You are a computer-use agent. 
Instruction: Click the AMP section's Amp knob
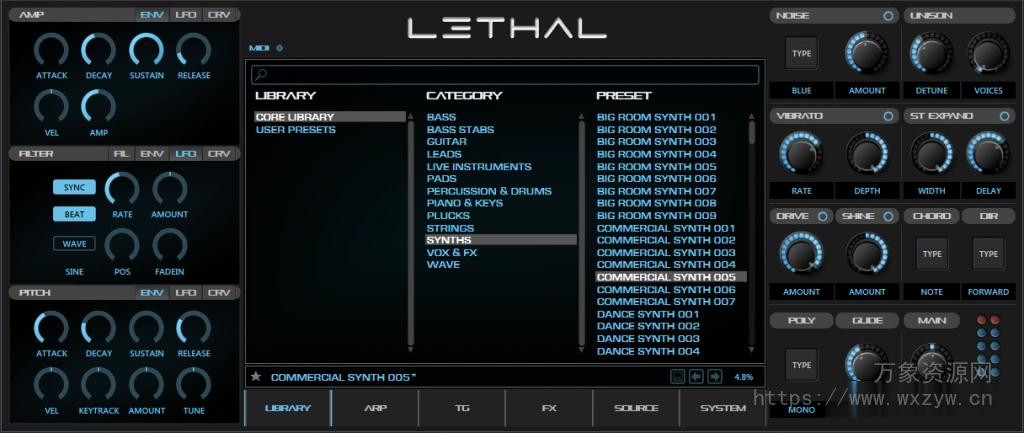click(99, 107)
